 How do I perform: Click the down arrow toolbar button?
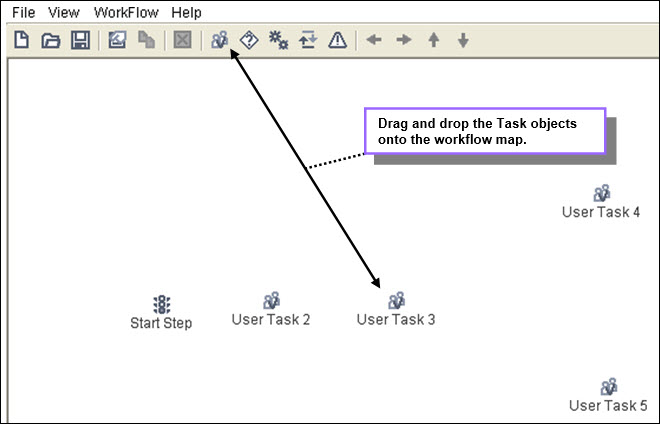463,40
